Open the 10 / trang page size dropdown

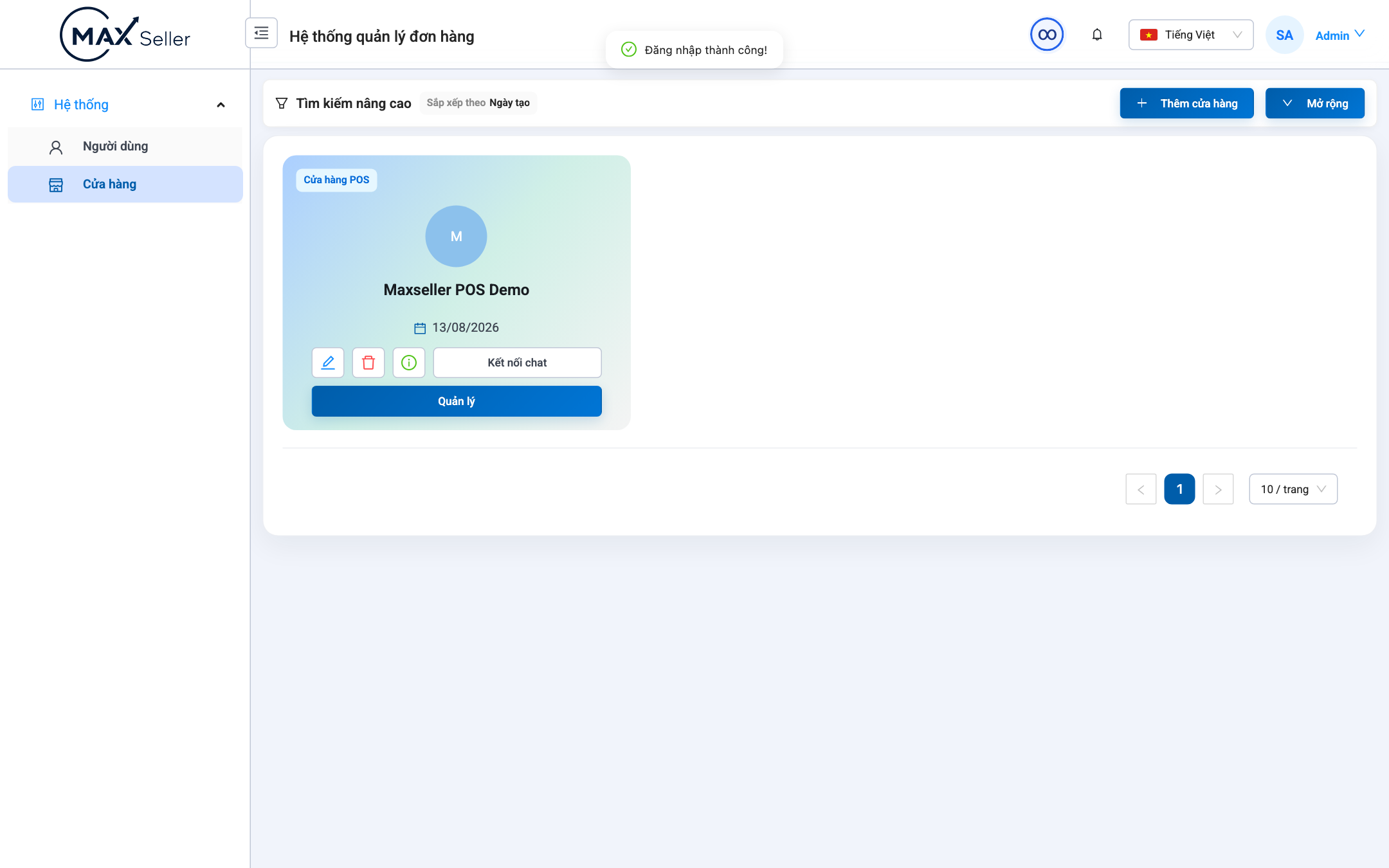point(1293,489)
